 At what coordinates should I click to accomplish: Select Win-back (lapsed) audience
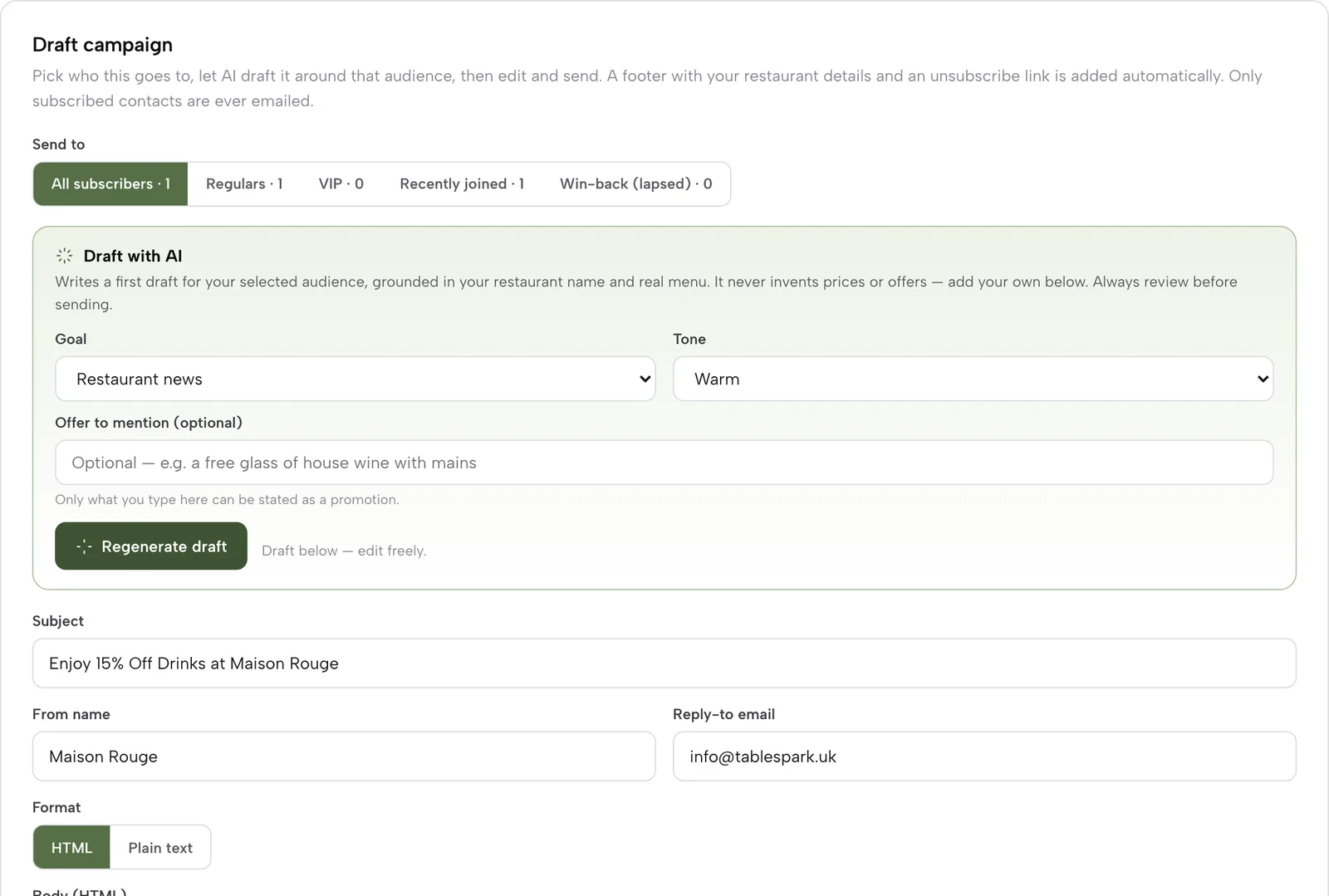click(x=636, y=184)
